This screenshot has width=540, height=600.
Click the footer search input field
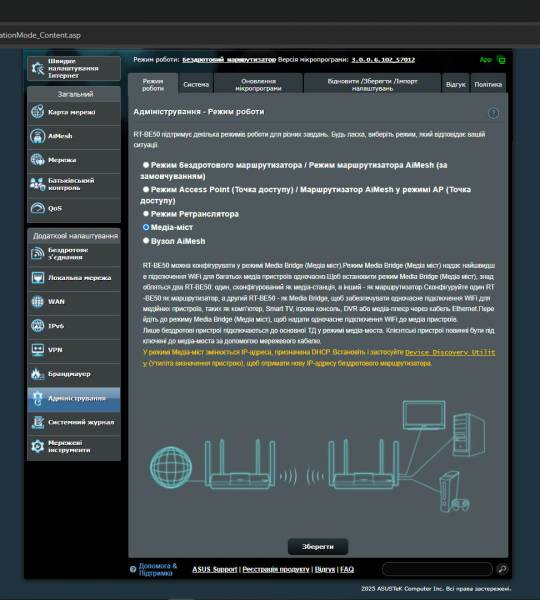pos(437,569)
